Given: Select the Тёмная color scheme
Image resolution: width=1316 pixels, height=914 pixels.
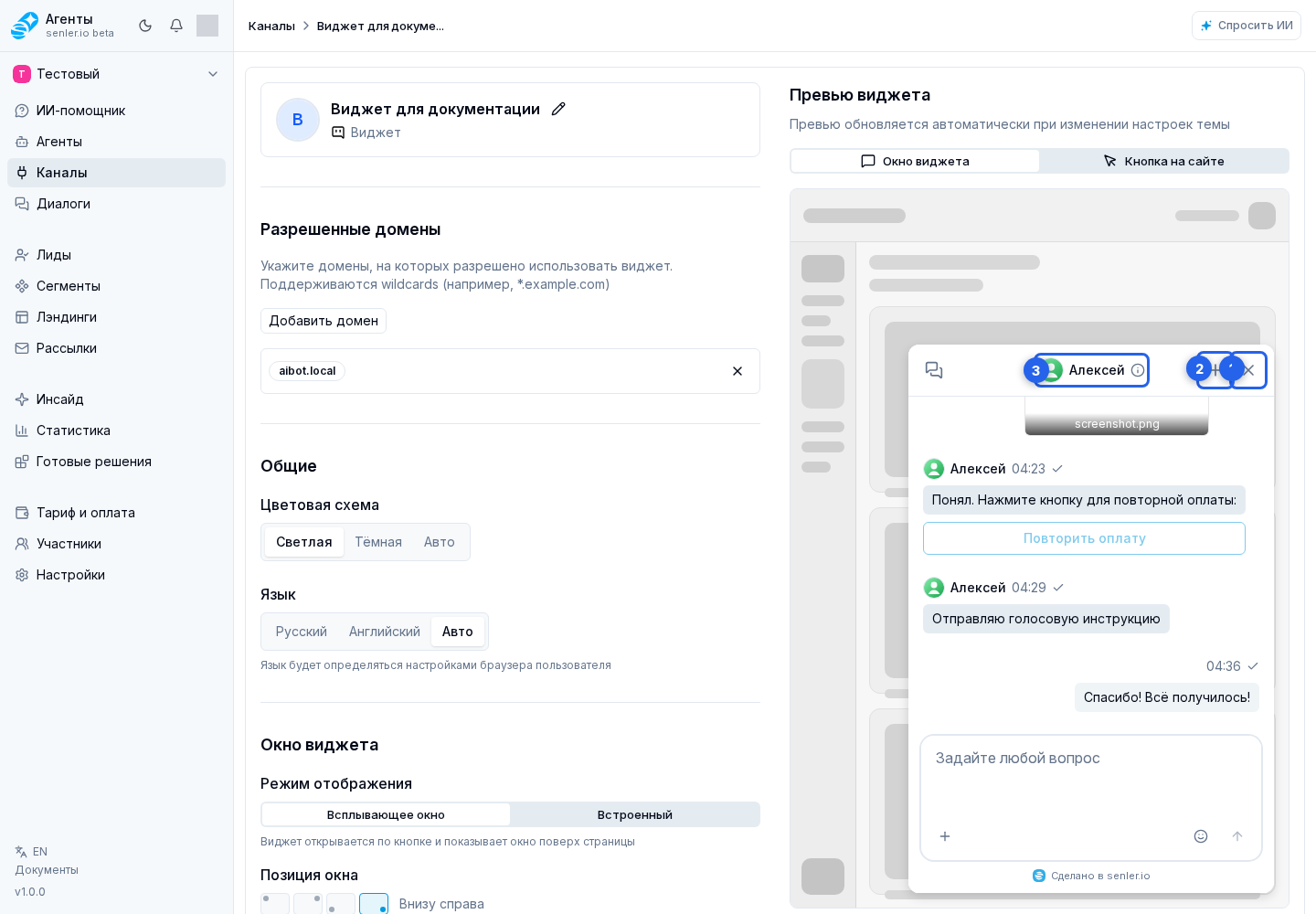Looking at the screenshot, I should point(378,542).
